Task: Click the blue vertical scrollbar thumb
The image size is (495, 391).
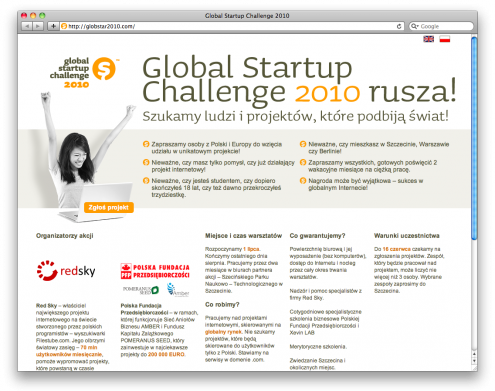Action: [474, 138]
